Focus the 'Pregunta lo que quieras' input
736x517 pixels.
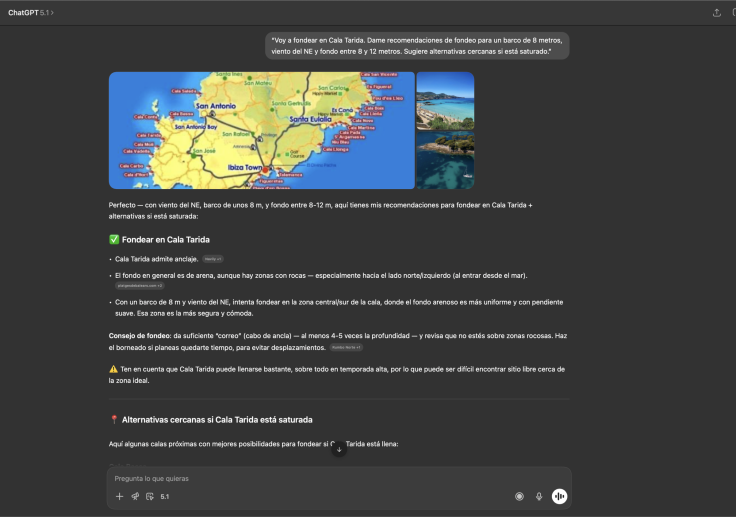point(300,478)
